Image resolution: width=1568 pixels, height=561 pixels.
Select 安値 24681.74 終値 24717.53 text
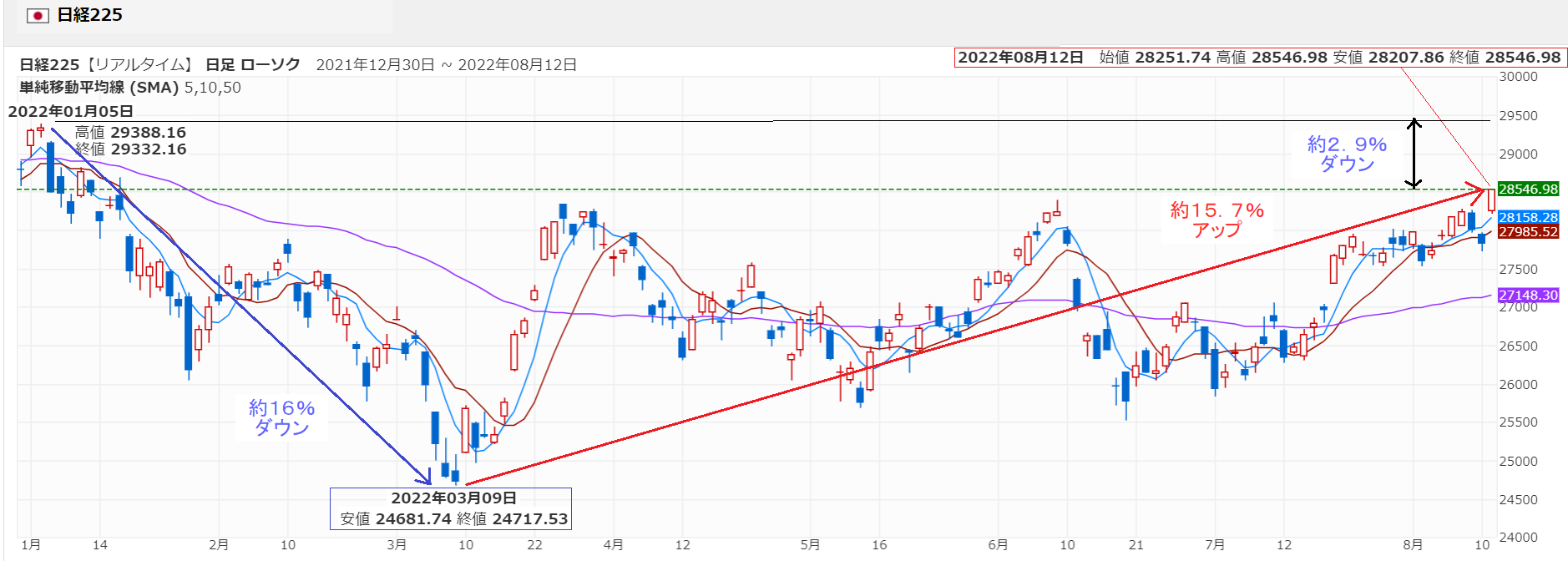453,518
